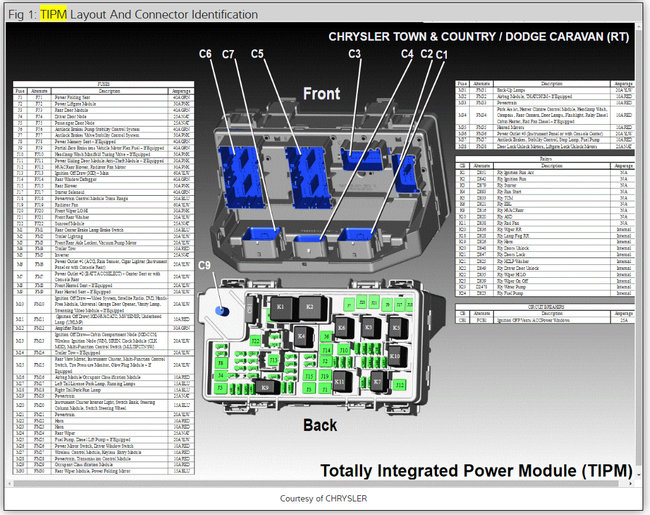Click the 'Relays' table heading
The image size is (650, 515).
pos(546,159)
